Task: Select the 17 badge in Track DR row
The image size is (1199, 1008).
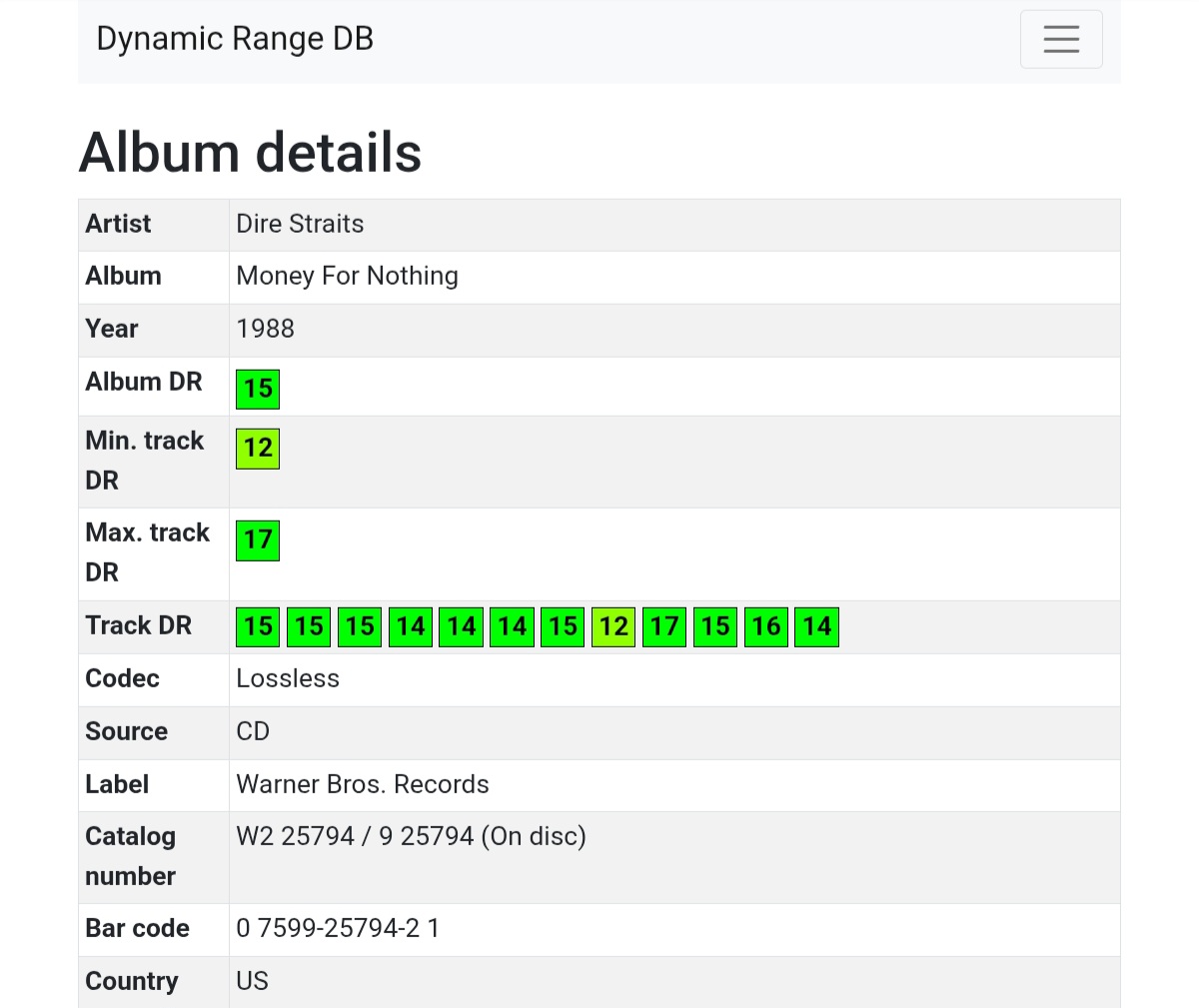Action: pos(664,626)
